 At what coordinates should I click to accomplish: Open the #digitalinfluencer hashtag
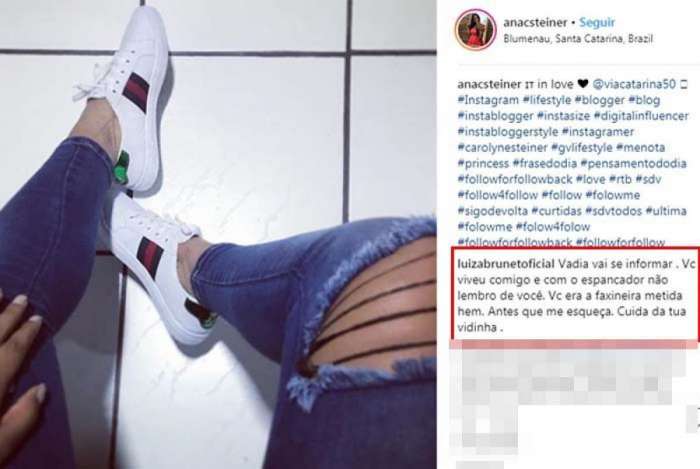point(641,116)
